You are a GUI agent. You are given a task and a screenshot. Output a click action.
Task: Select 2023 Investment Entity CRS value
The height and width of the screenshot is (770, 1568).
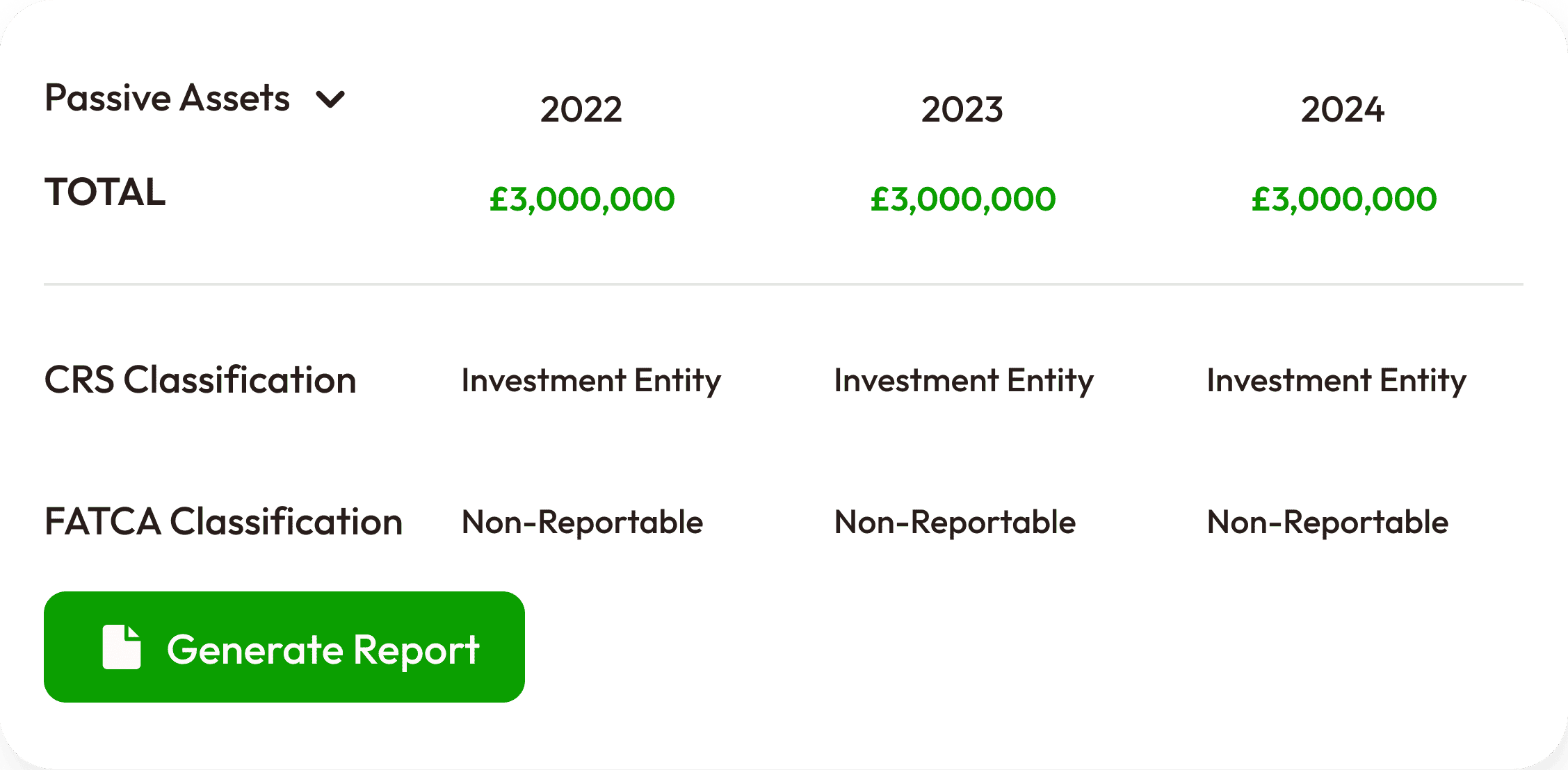point(964,381)
